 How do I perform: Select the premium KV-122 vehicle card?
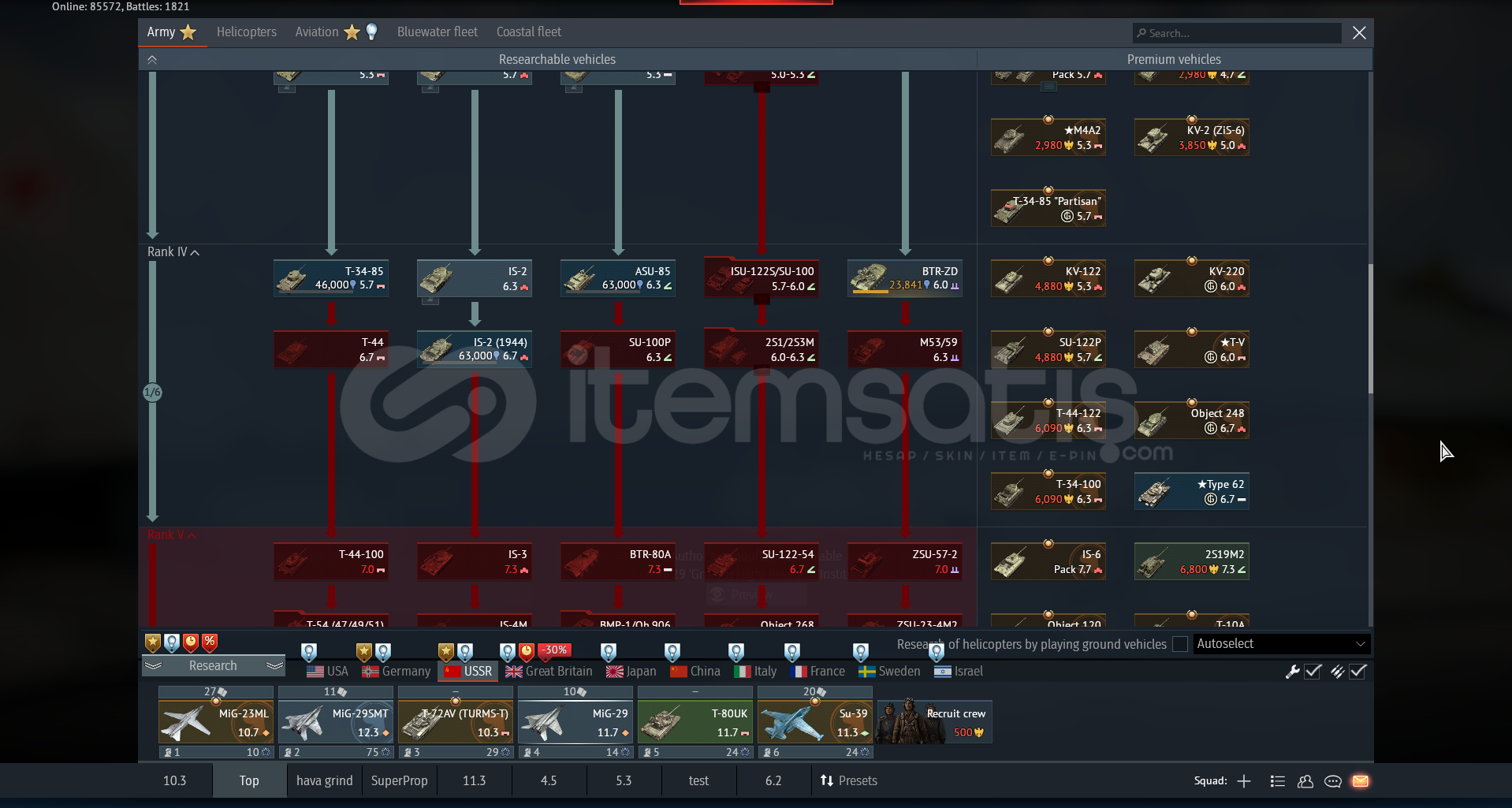(1048, 278)
